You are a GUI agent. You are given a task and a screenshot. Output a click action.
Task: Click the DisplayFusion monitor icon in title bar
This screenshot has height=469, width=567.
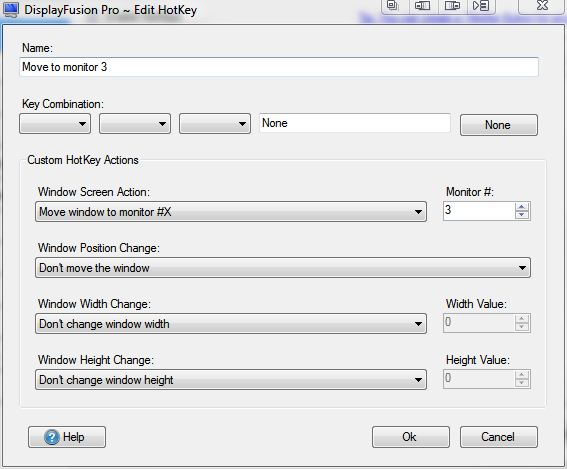(10, 9)
